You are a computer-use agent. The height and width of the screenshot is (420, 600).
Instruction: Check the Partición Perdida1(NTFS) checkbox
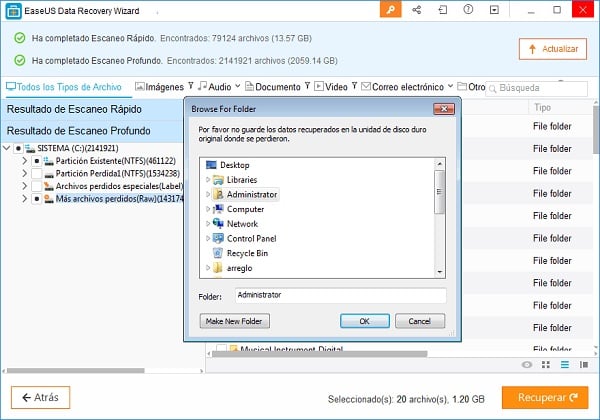point(36,174)
